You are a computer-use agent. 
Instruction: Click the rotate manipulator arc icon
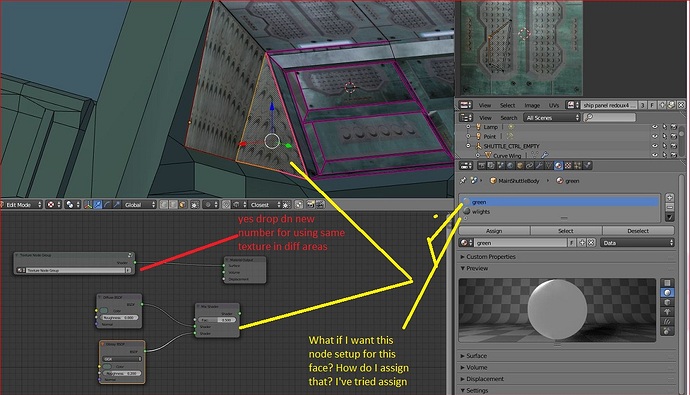107,205
